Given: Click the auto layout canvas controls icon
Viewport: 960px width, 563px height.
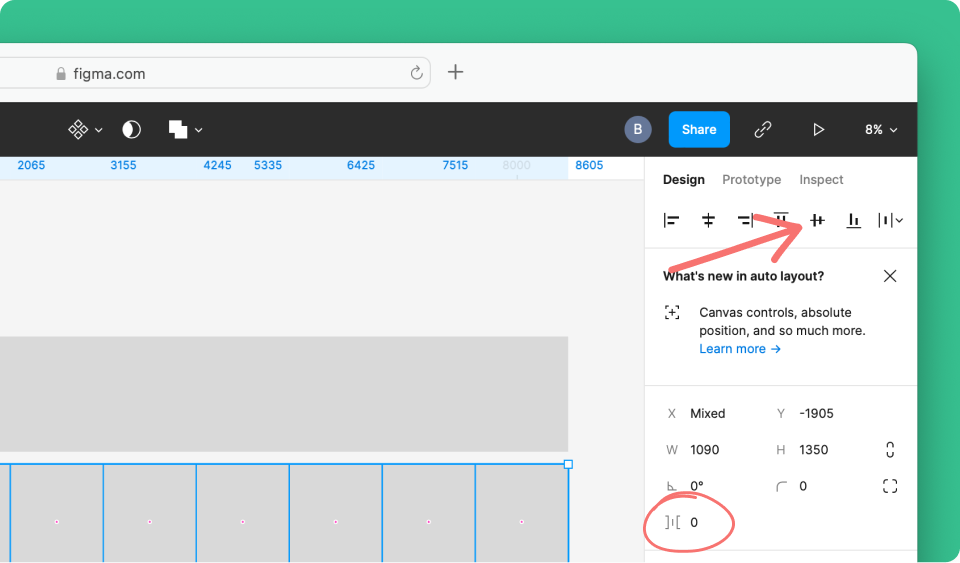Looking at the screenshot, I should pyautogui.click(x=672, y=313).
